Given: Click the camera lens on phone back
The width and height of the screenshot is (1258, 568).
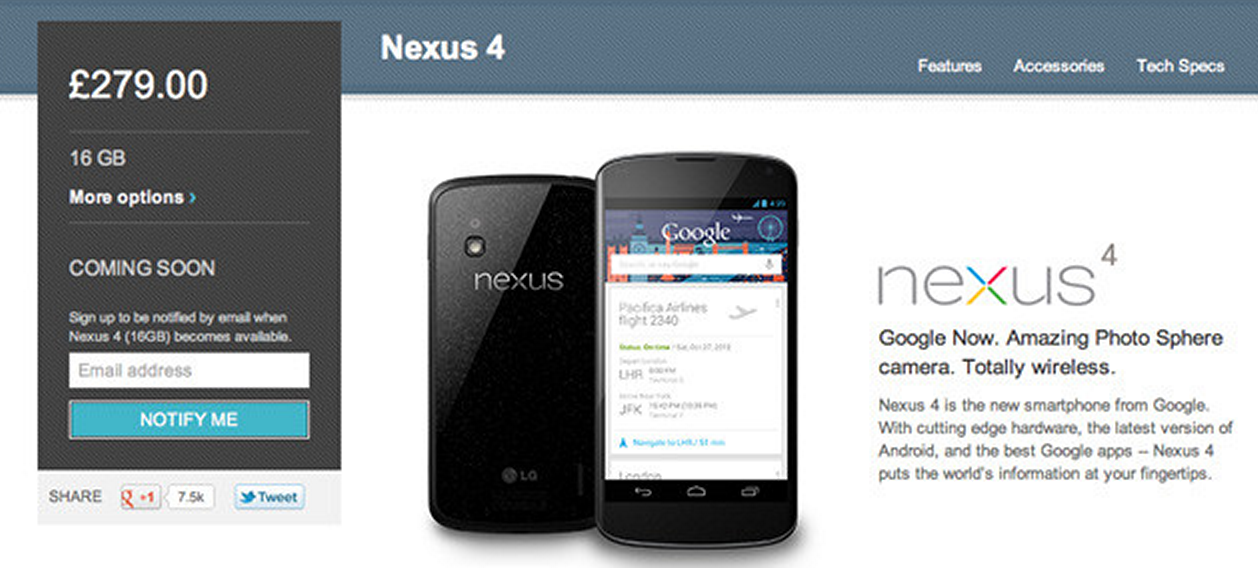Looking at the screenshot, I should [473, 245].
